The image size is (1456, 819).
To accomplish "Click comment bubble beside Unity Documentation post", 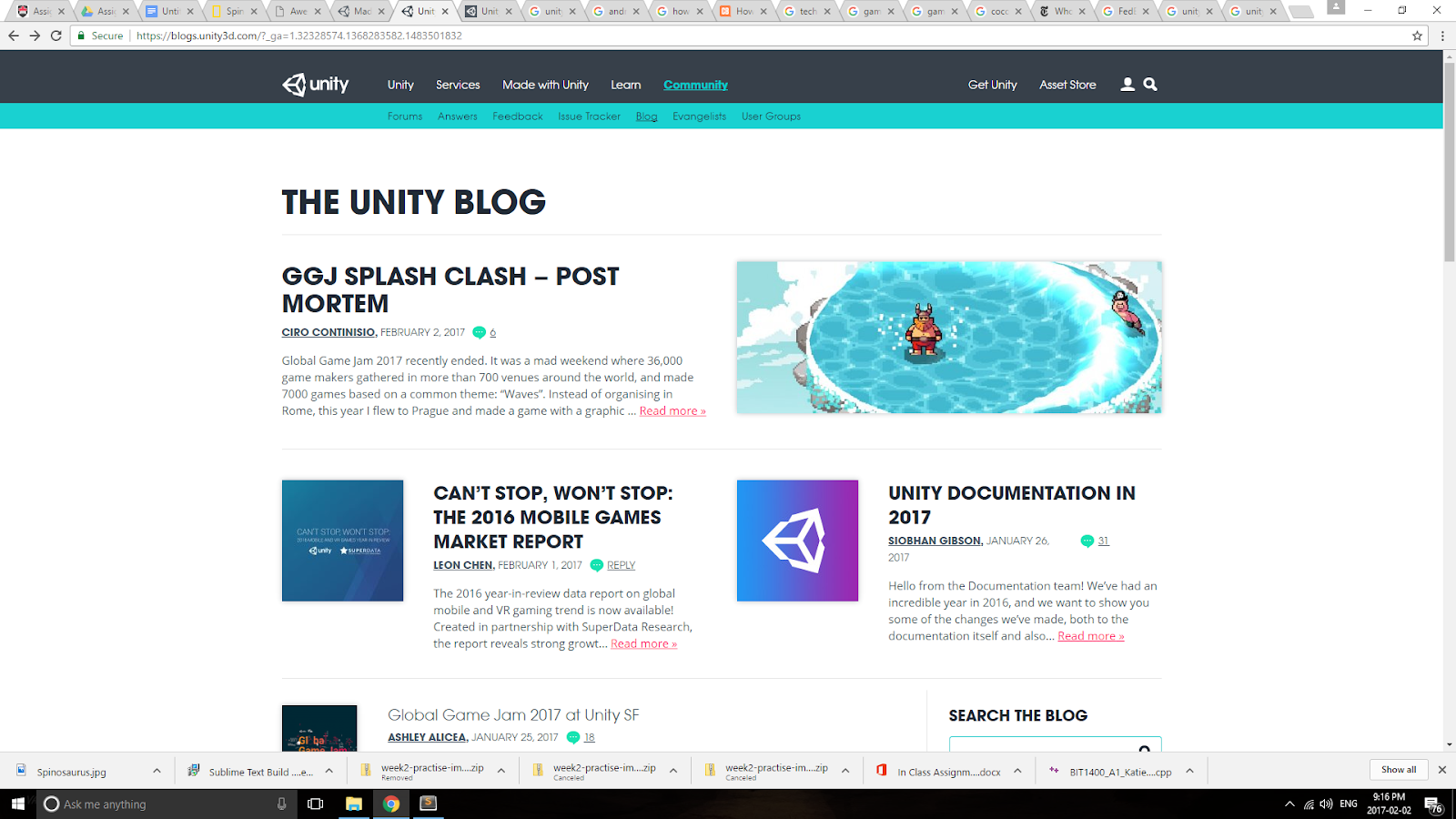I will coord(1087,541).
